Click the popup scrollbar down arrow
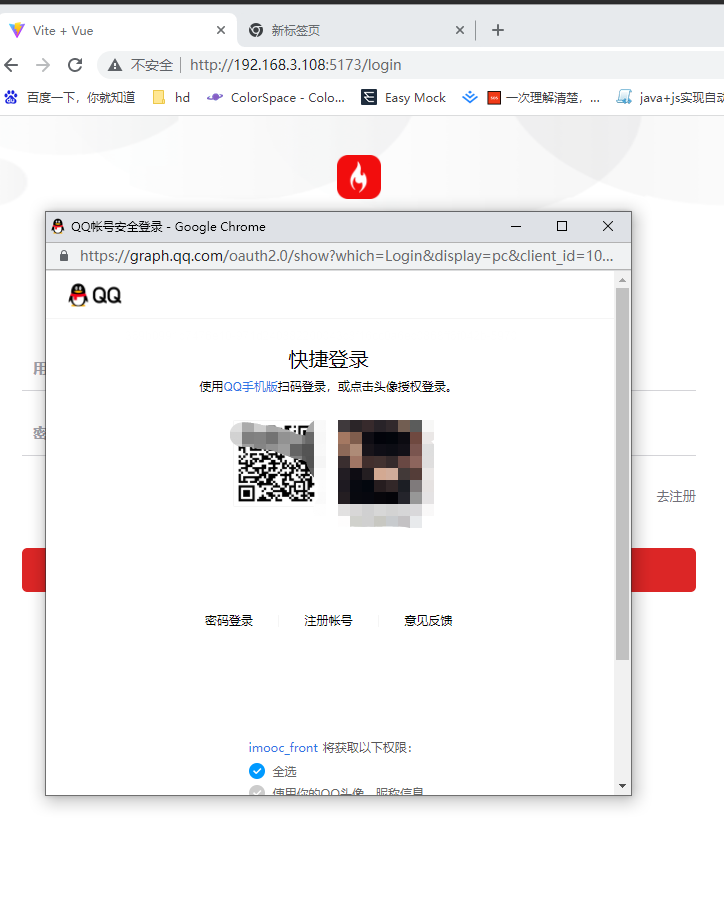 [622, 786]
